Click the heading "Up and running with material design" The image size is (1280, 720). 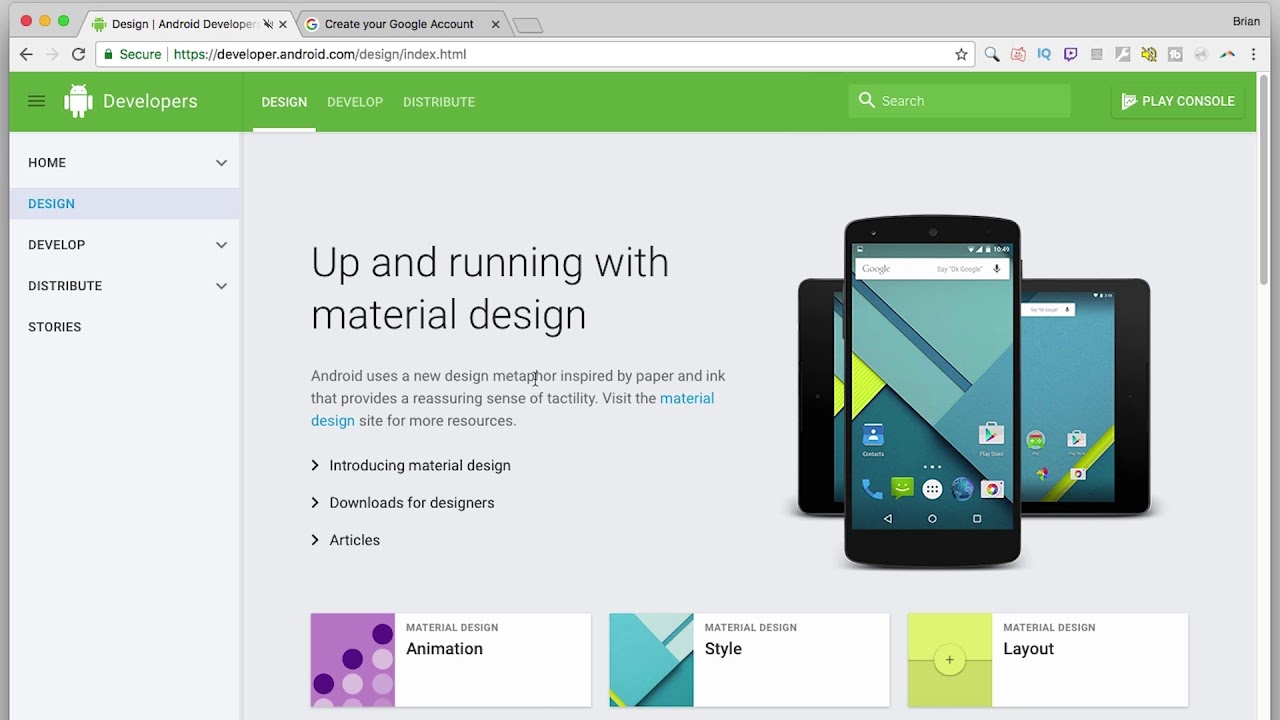[490, 288]
